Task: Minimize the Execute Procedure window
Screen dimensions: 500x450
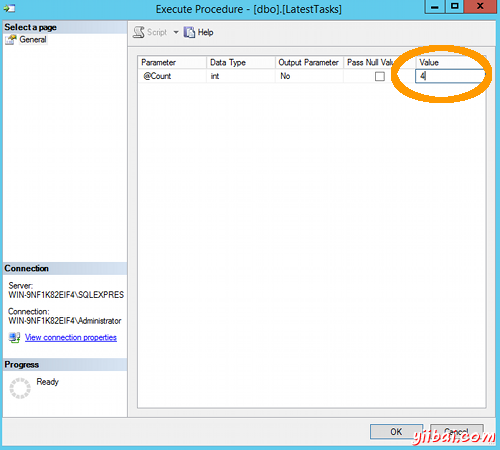Action: pos(435,7)
